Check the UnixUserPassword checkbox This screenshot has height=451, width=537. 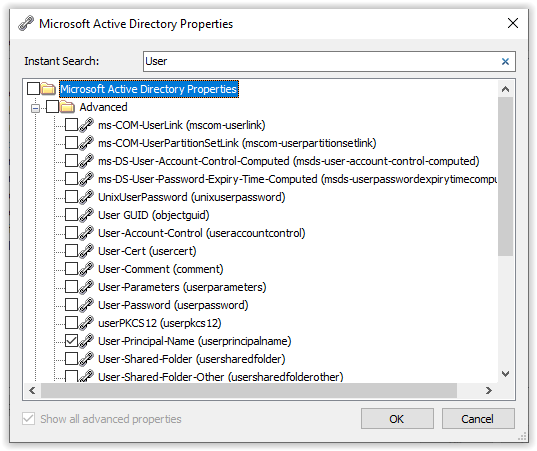pos(71,197)
